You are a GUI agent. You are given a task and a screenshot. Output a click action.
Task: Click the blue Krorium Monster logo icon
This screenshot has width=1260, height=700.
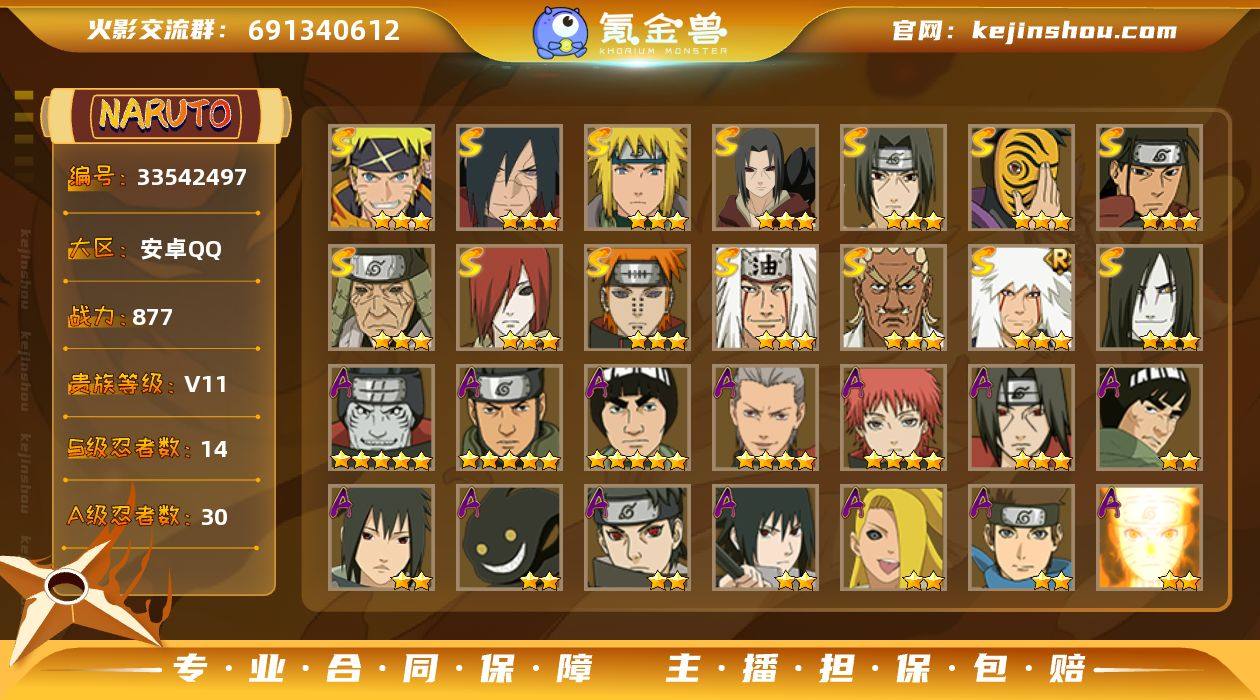(559, 31)
